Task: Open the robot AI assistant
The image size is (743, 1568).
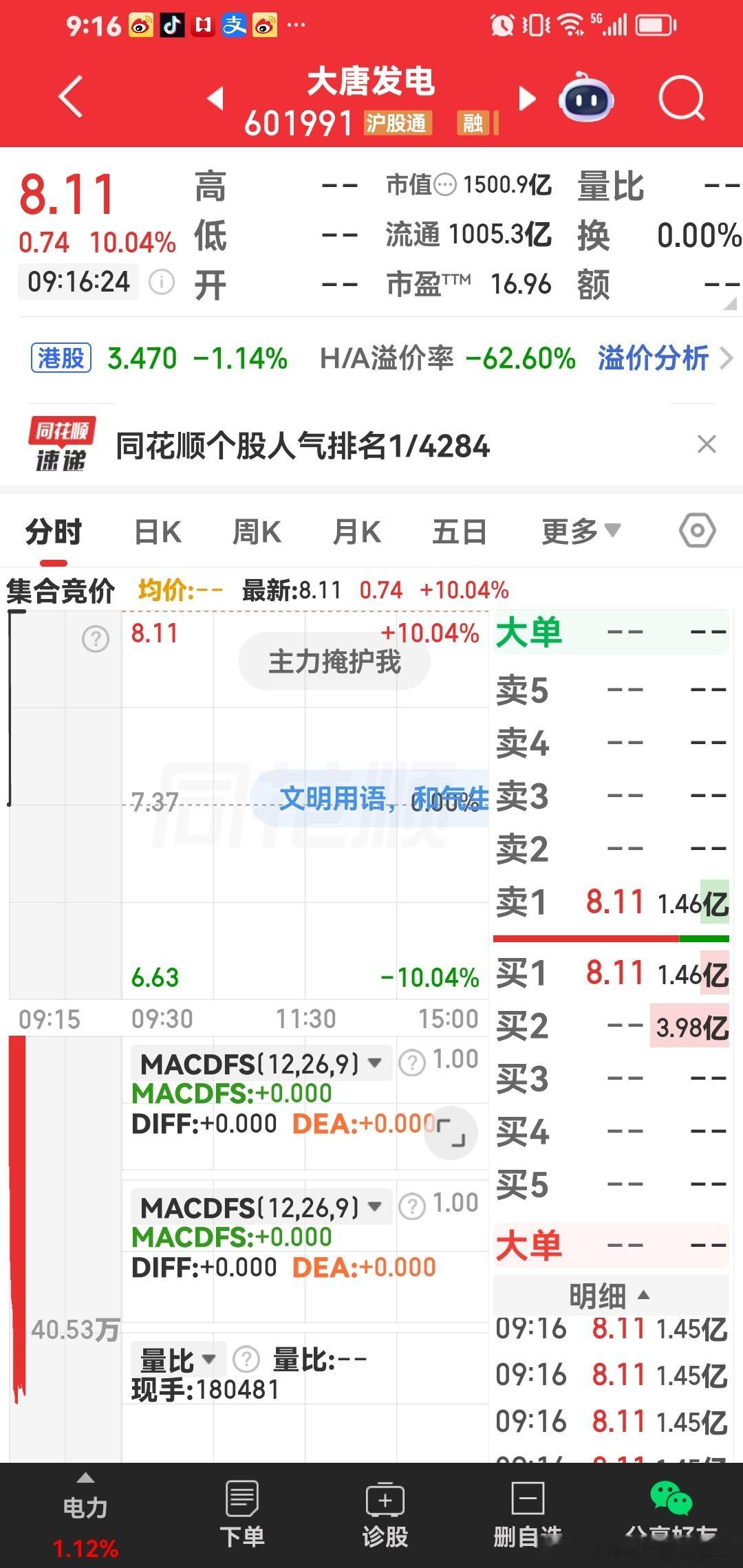Action: click(586, 98)
